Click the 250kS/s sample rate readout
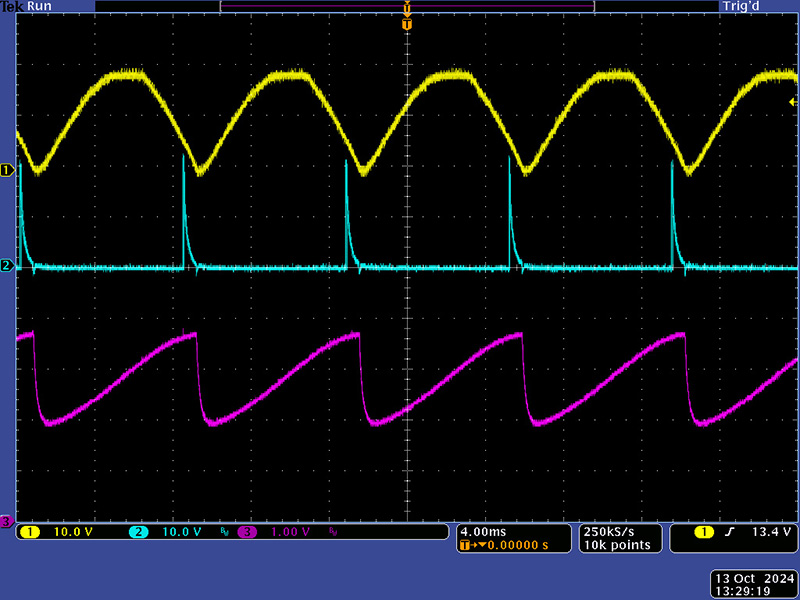 [608, 531]
